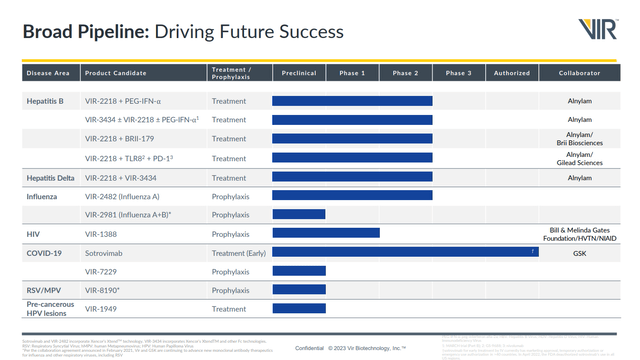Image resolution: width=640 pixels, height=360 pixels.
Task: Select the 'Hepatitis Delta' disease area cell
Action: (x=50, y=178)
